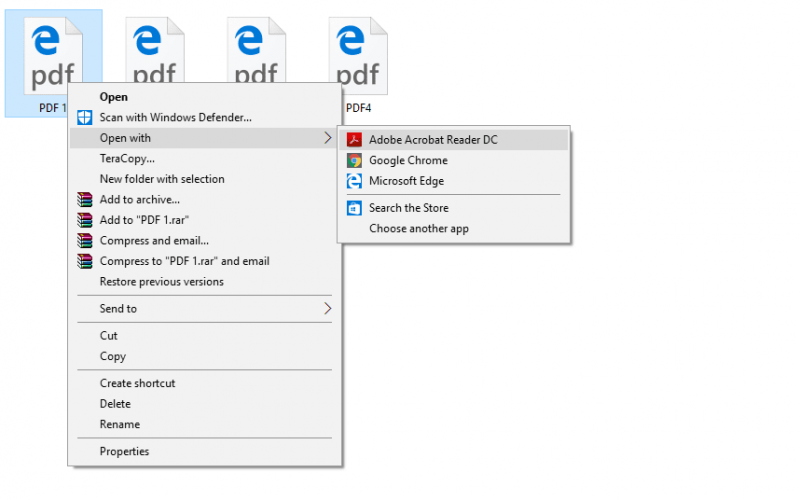Image resolution: width=800 pixels, height=500 pixels.
Task: Click the PDF4 file name label
Action: (359, 108)
